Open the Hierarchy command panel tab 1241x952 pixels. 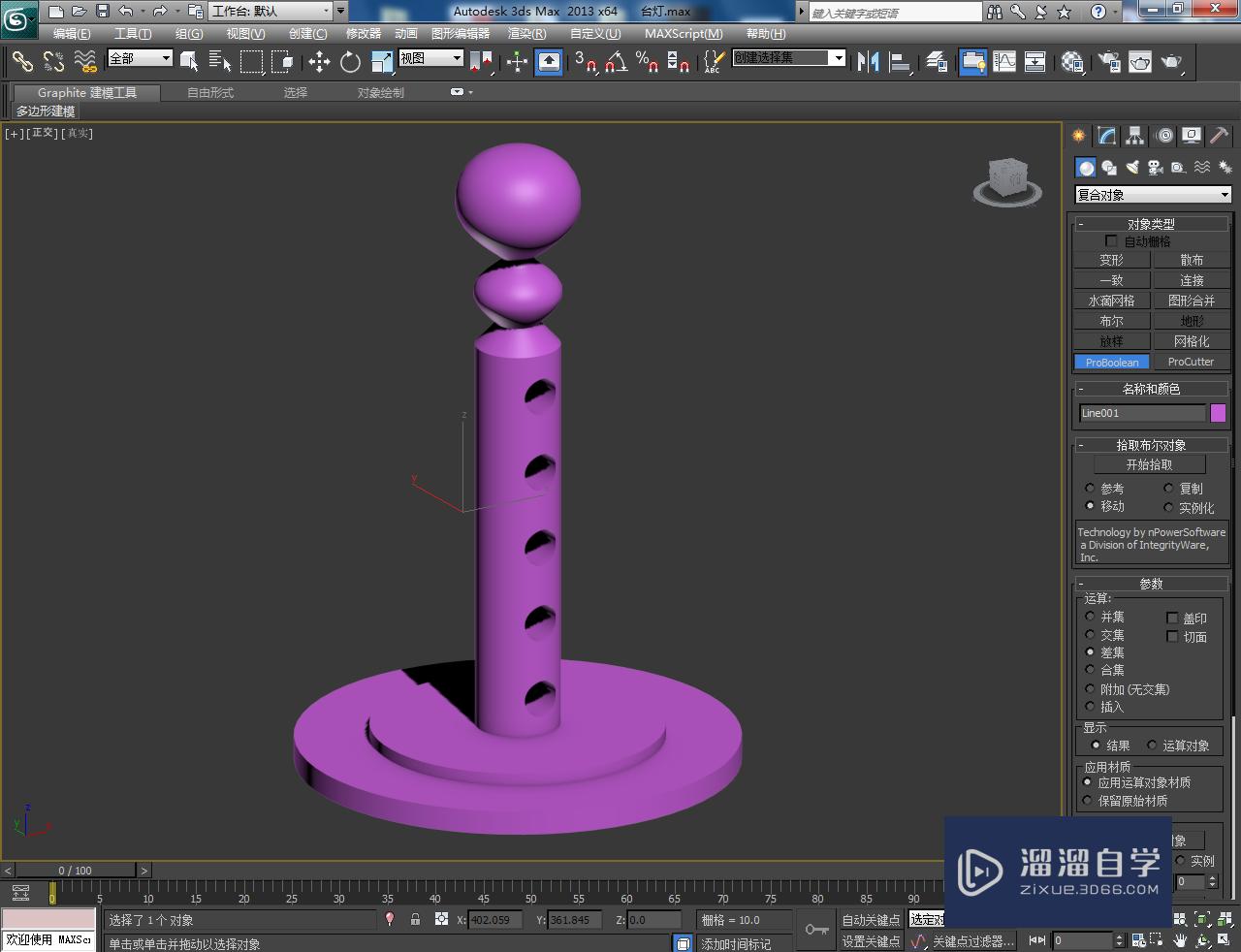click(1134, 136)
